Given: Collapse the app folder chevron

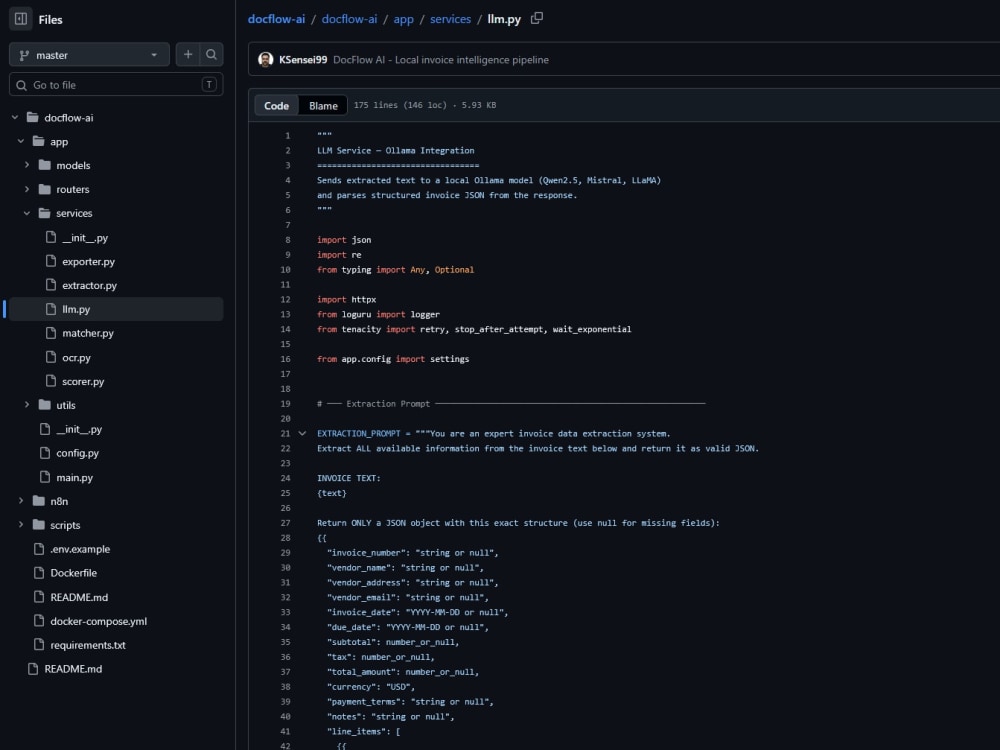Looking at the screenshot, I should [21, 141].
